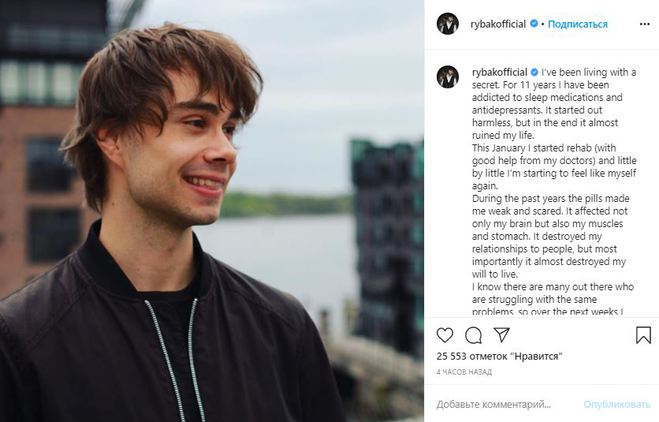The image size is (659, 422).
Task: Click the verified badge next to the caption username
Action: (x=535, y=72)
